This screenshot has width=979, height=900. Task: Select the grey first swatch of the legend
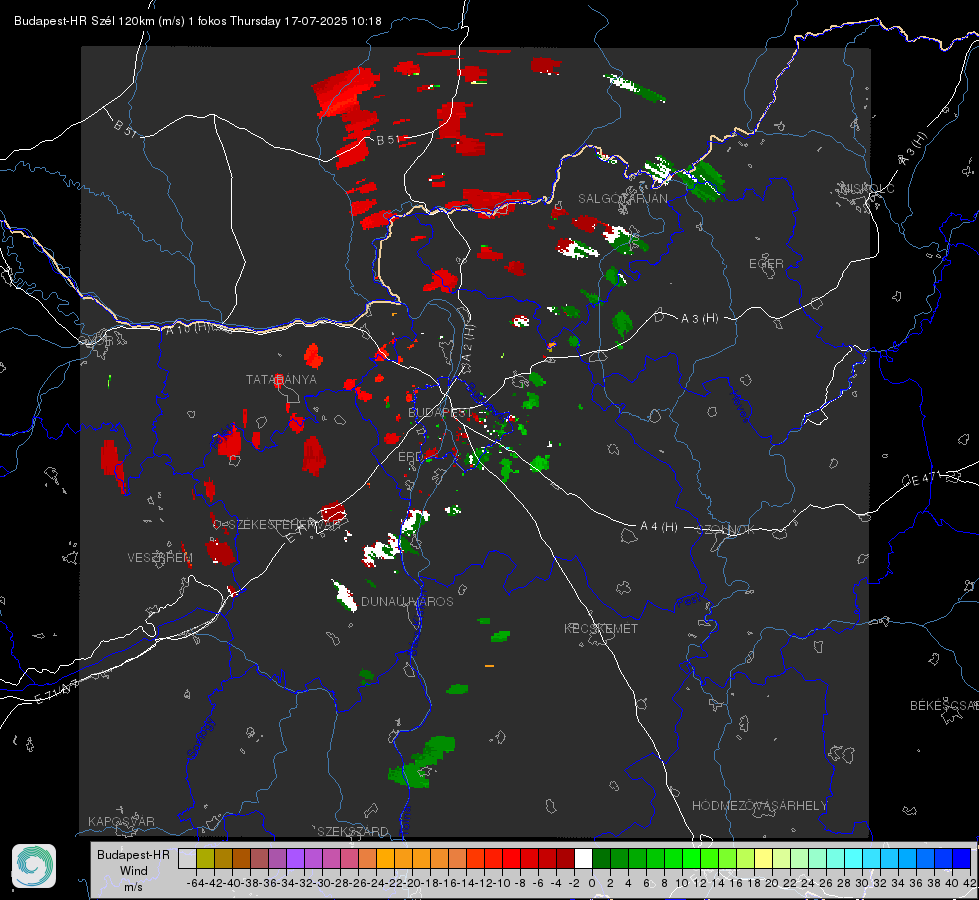pos(187,859)
